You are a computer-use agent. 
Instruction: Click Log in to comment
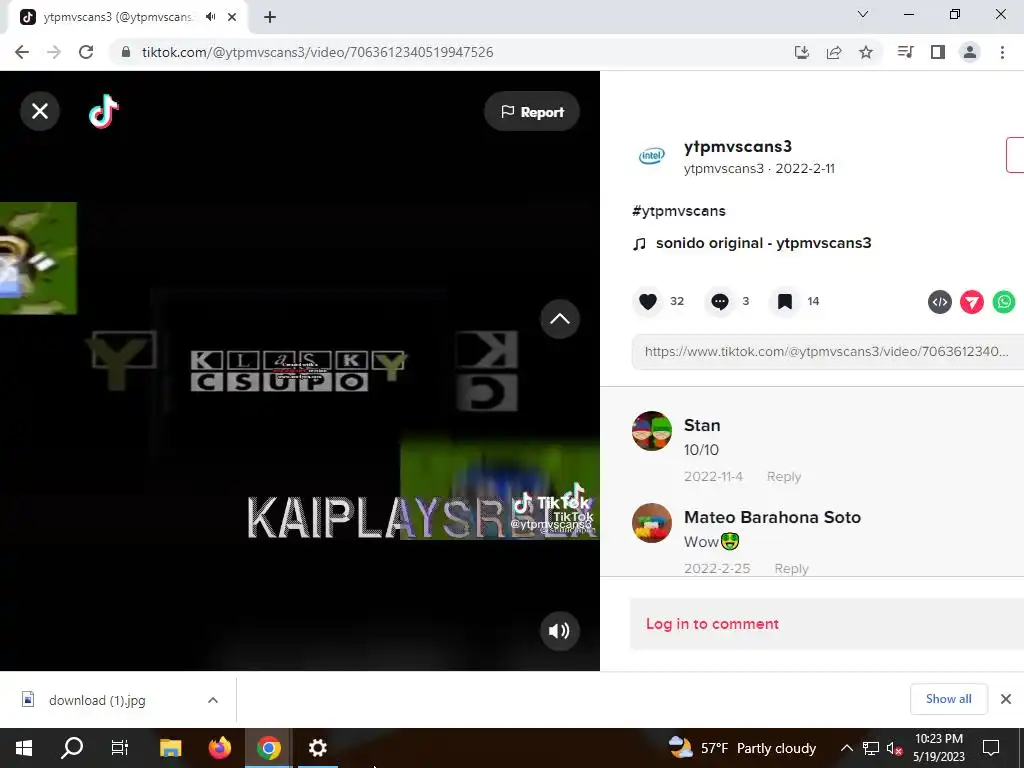[x=712, y=624]
